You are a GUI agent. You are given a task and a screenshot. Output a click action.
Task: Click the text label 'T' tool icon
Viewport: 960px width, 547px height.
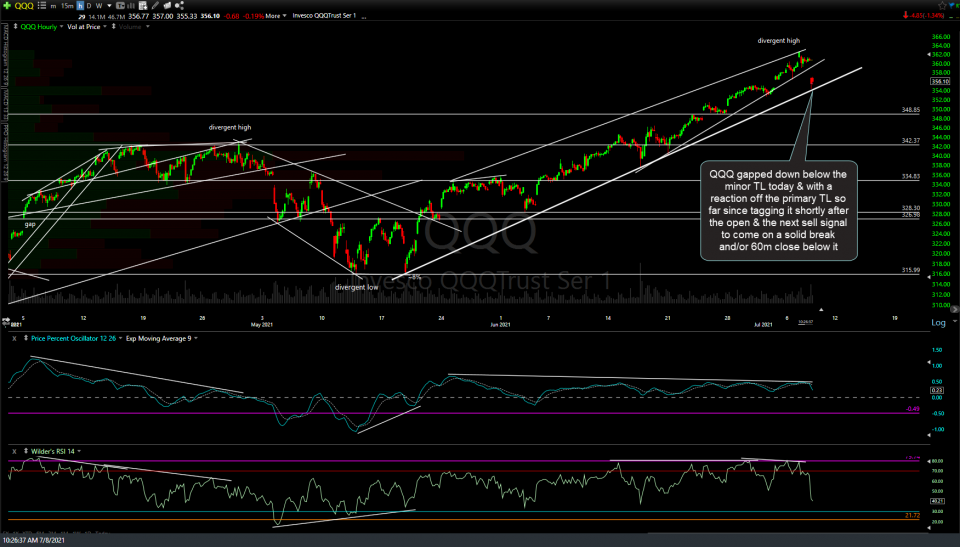tap(120, 6)
